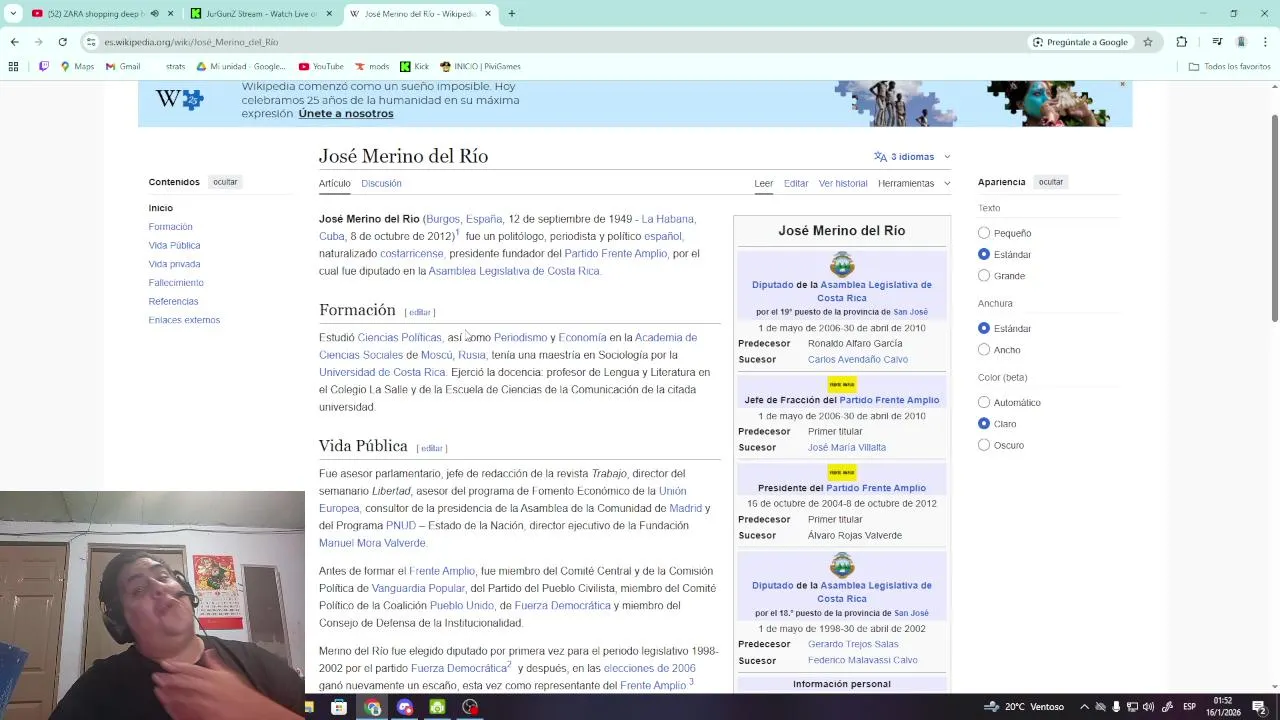Open a new browser tab
This screenshot has height=720, width=1280.
[x=511, y=14]
